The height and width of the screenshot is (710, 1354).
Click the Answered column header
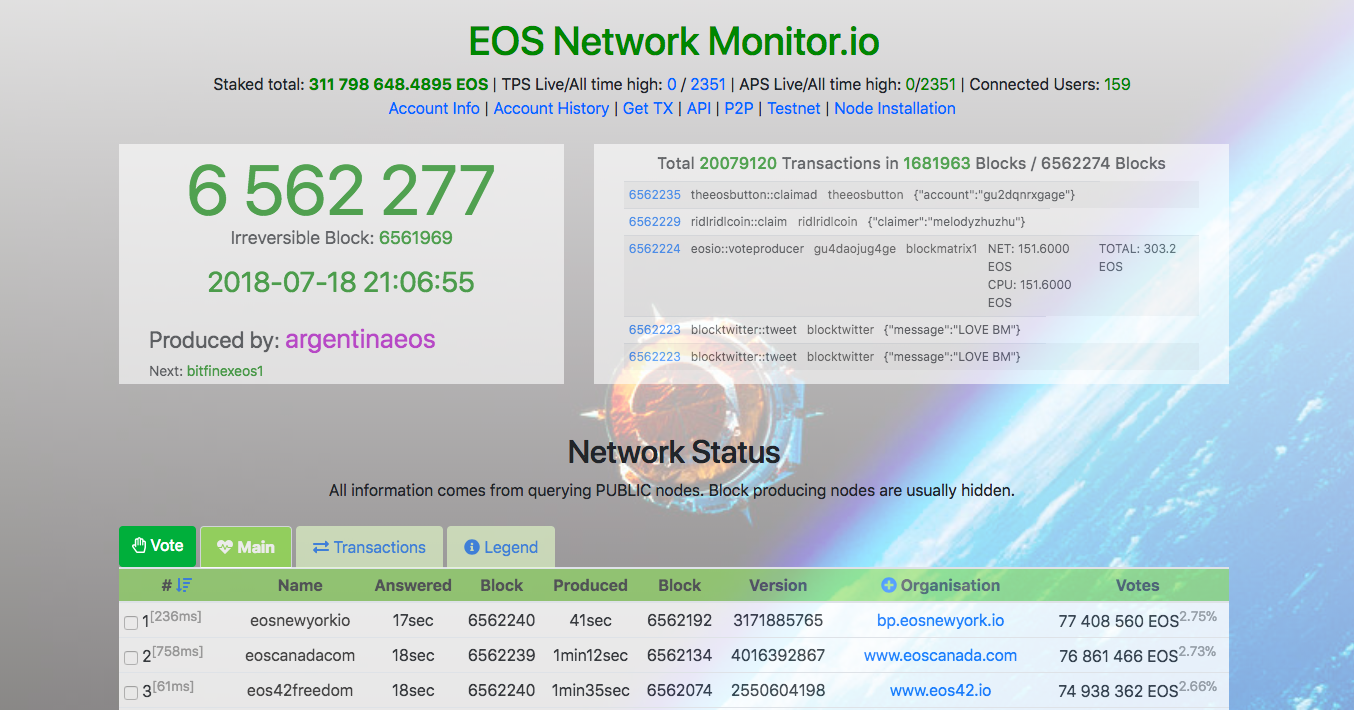tap(413, 586)
